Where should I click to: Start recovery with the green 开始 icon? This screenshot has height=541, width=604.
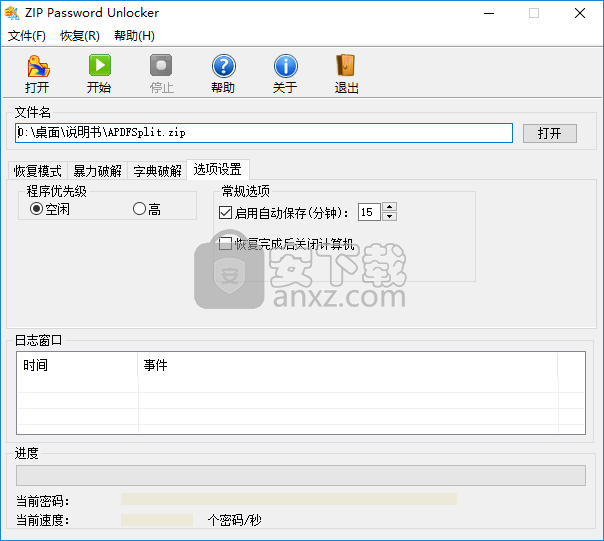99,65
